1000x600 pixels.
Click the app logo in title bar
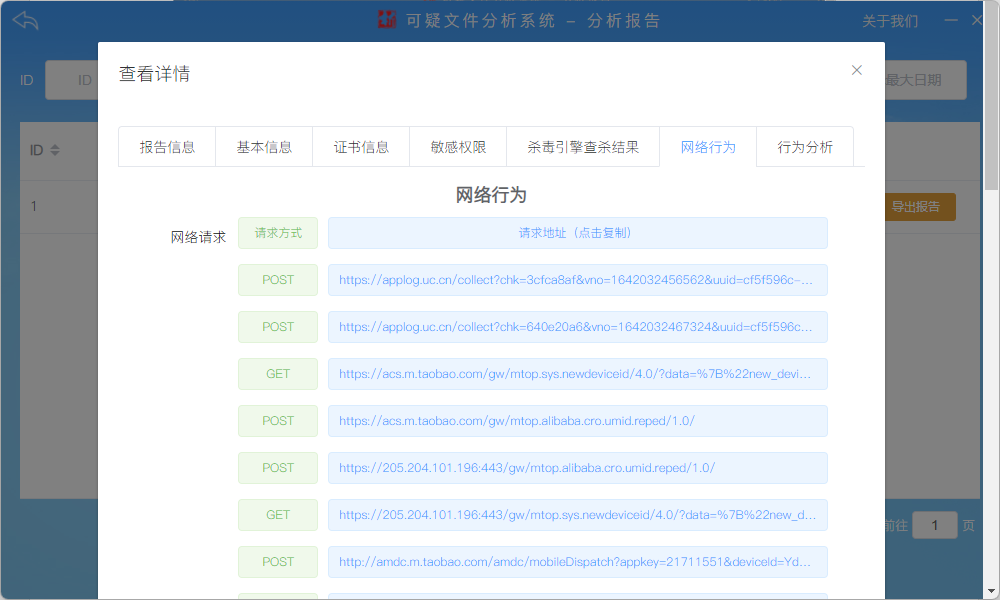click(387, 20)
